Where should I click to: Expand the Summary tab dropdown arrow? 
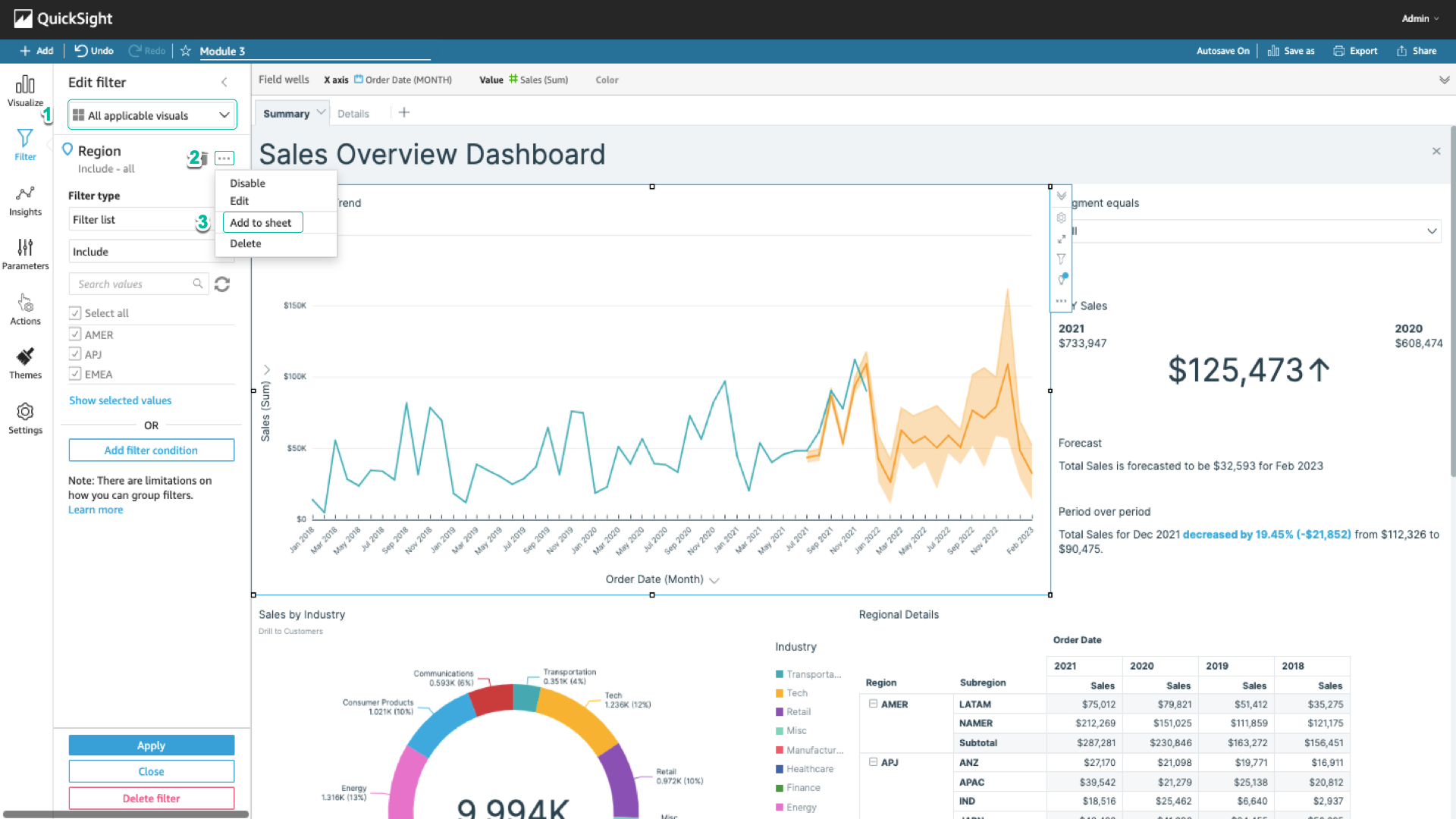tap(322, 112)
